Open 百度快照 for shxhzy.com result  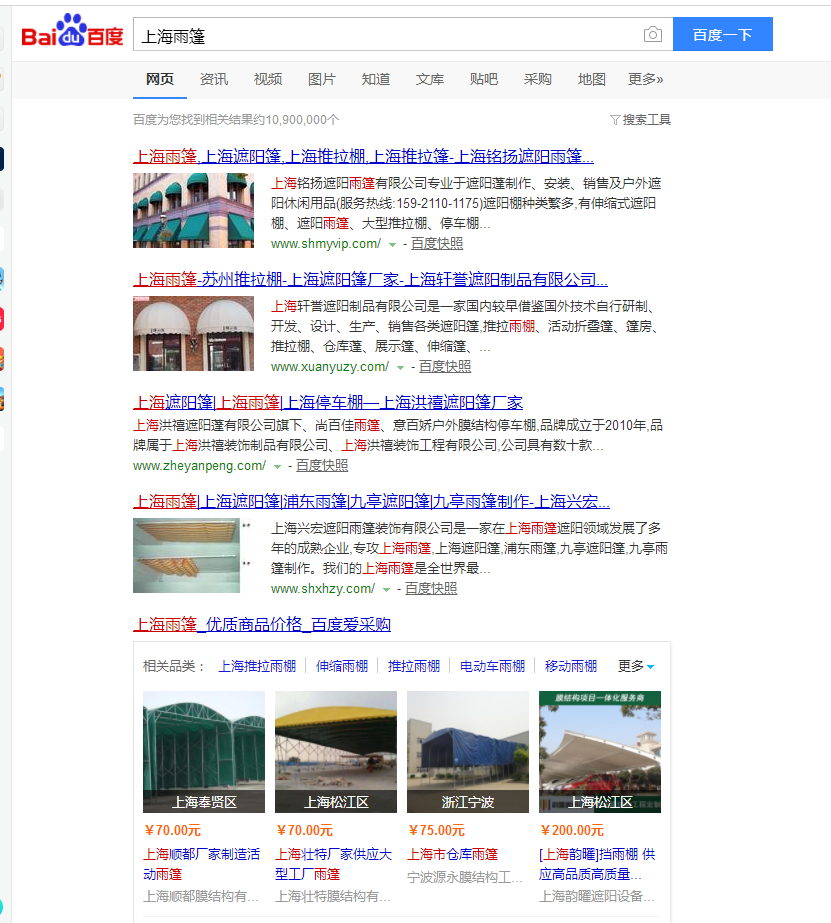tap(431, 589)
